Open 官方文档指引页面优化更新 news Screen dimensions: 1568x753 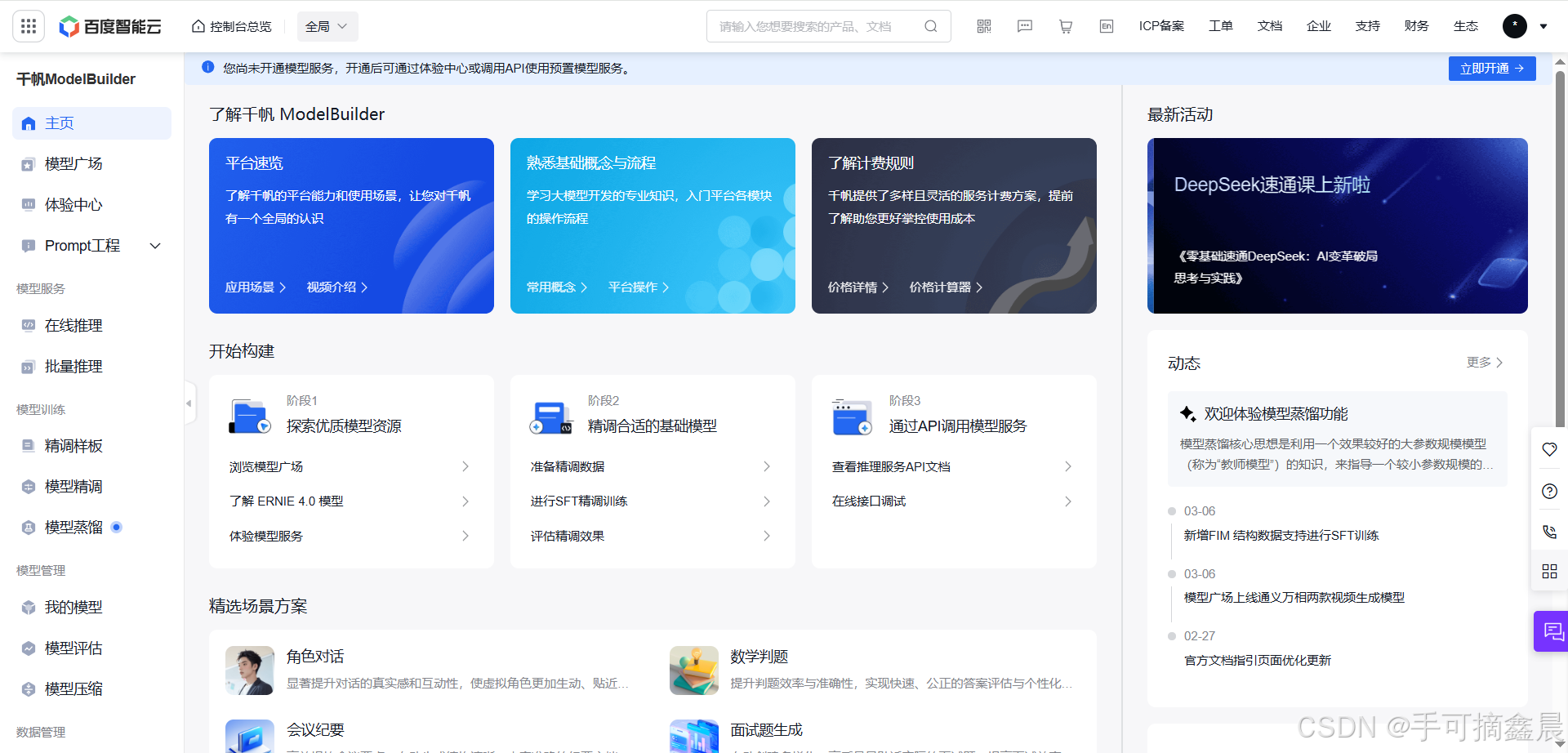(x=1258, y=661)
